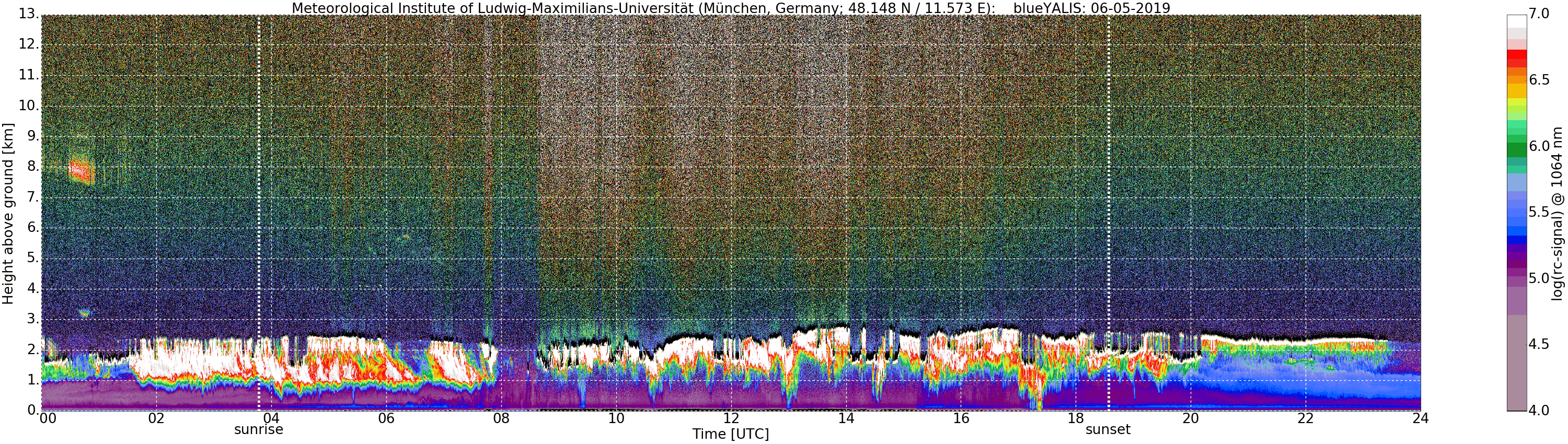Click the dotted sunset line in the plot
The width and height of the screenshot is (1568, 444).
point(1108,213)
